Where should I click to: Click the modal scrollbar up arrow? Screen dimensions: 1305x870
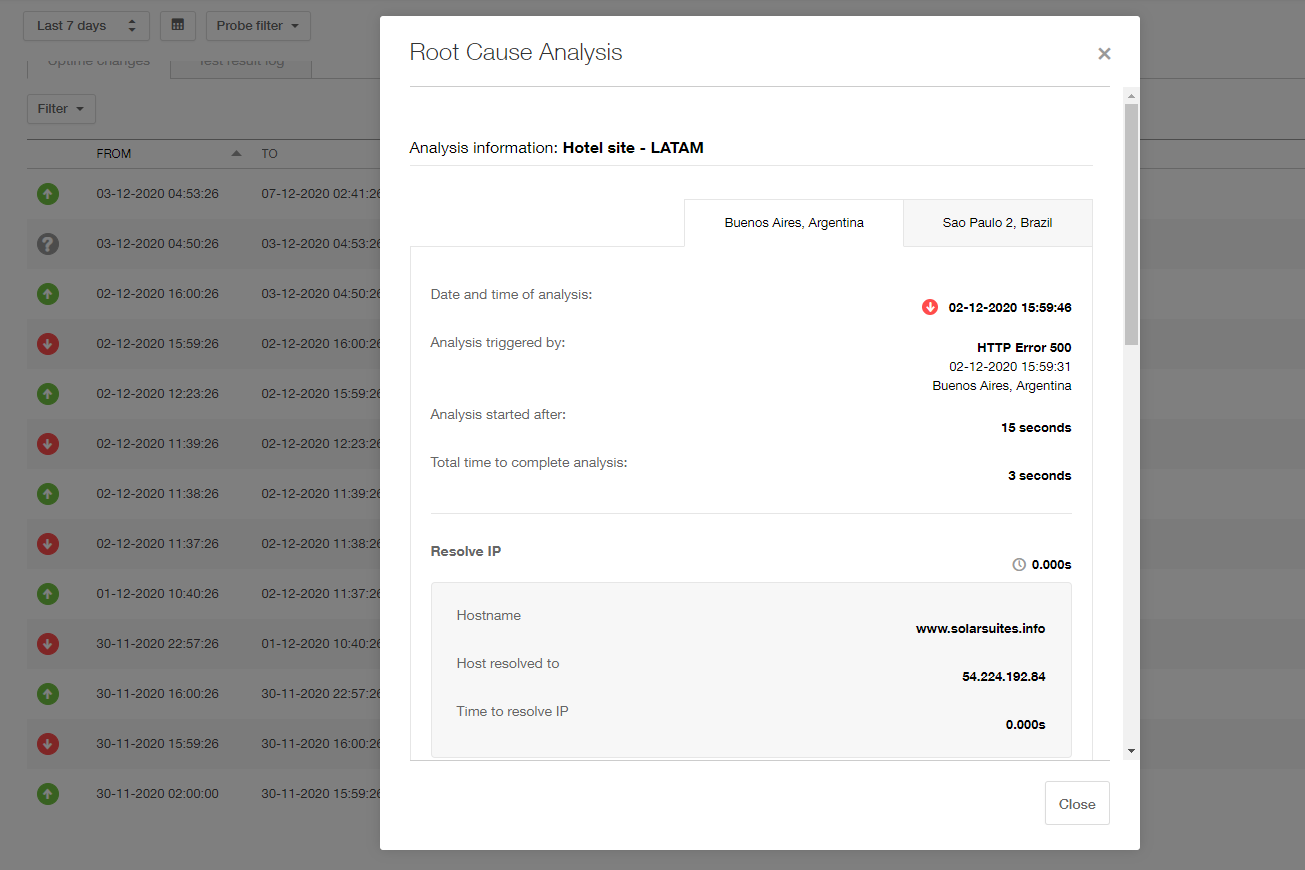point(1131,97)
